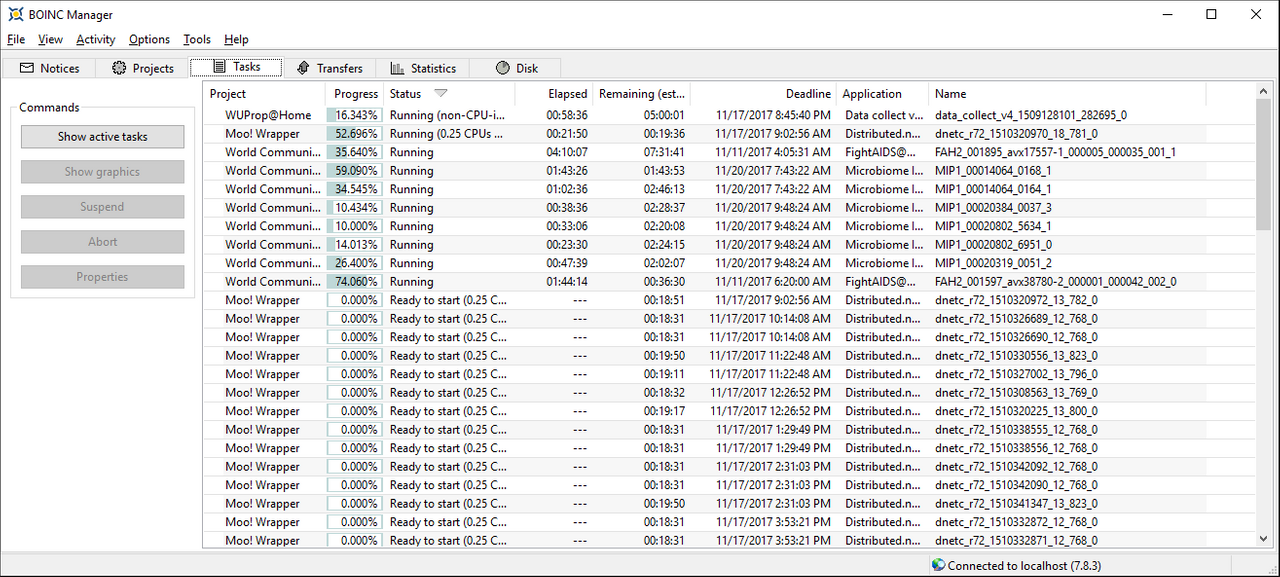Click the 52.696% progress bar

click(355, 134)
